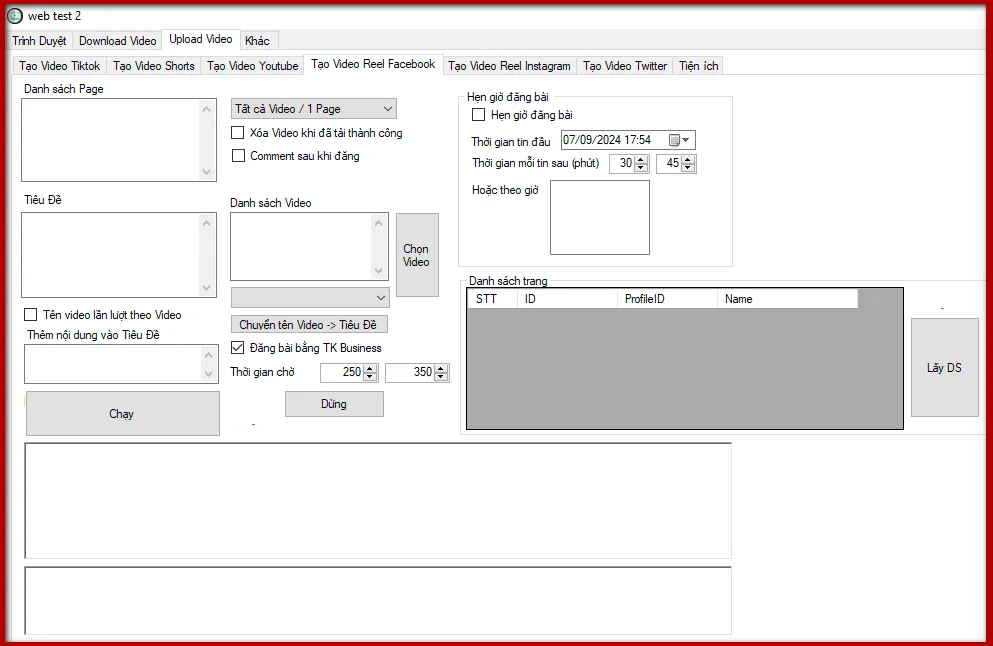Increase the 30 minutes spinner value

point(641,160)
